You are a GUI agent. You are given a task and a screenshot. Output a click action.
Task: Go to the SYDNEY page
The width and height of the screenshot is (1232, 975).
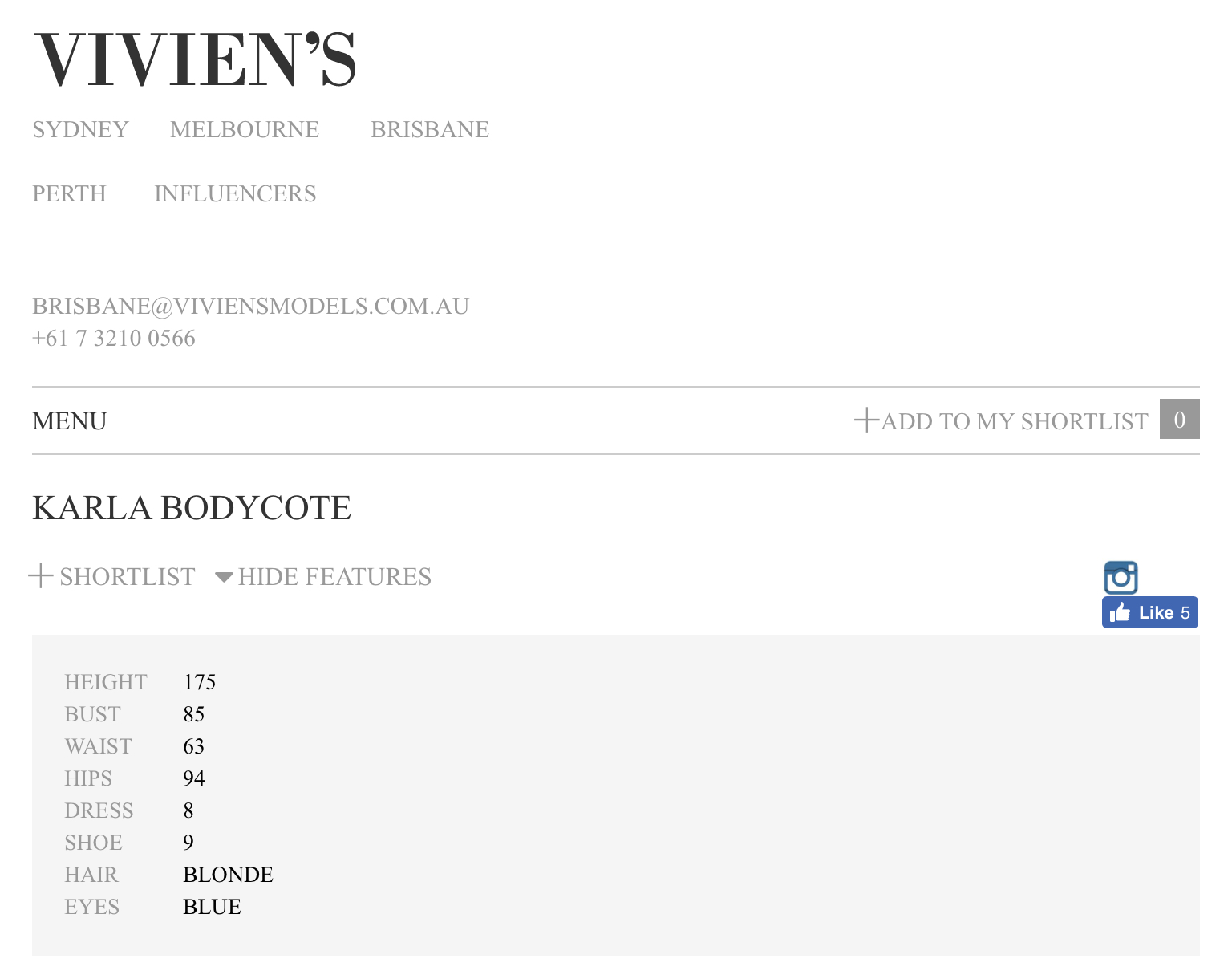[80, 129]
